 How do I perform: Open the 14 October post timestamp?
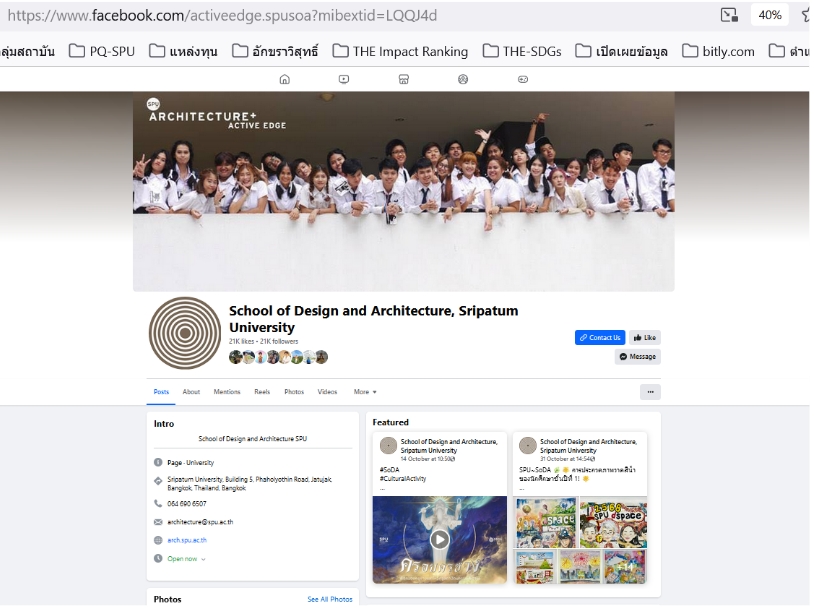pyautogui.click(x=426, y=459)
